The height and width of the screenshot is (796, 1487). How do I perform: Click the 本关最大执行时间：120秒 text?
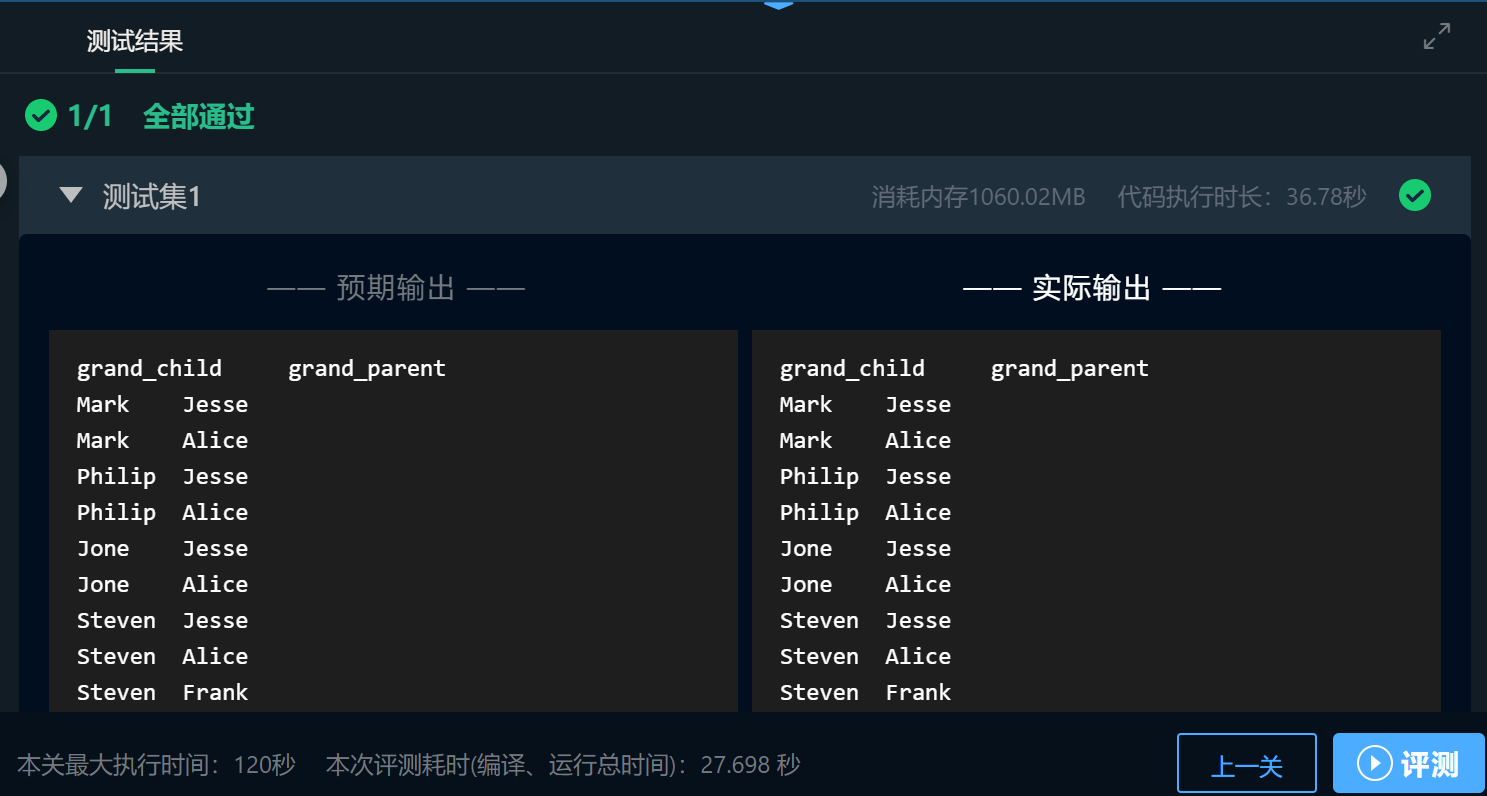[157, 765]
